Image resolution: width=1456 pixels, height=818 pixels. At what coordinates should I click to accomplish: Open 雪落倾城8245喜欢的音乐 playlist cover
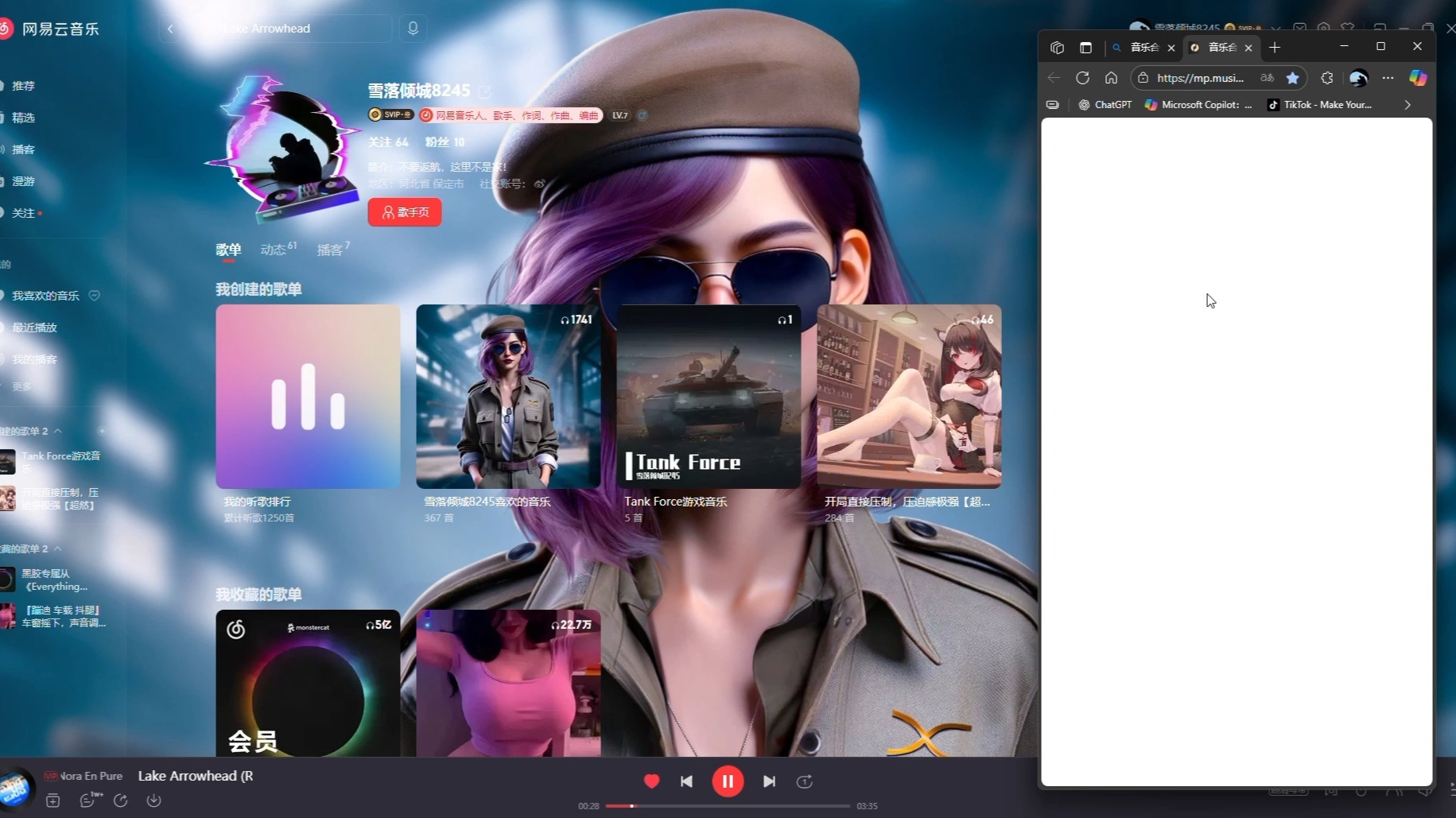click(508, 397)
